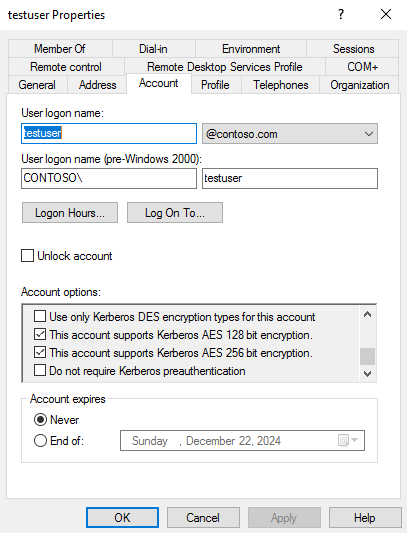Enable Use only Kerberos DES encryption
Image resolution: width=407 pixels, height=533 pixels.
tap(40, 316)
